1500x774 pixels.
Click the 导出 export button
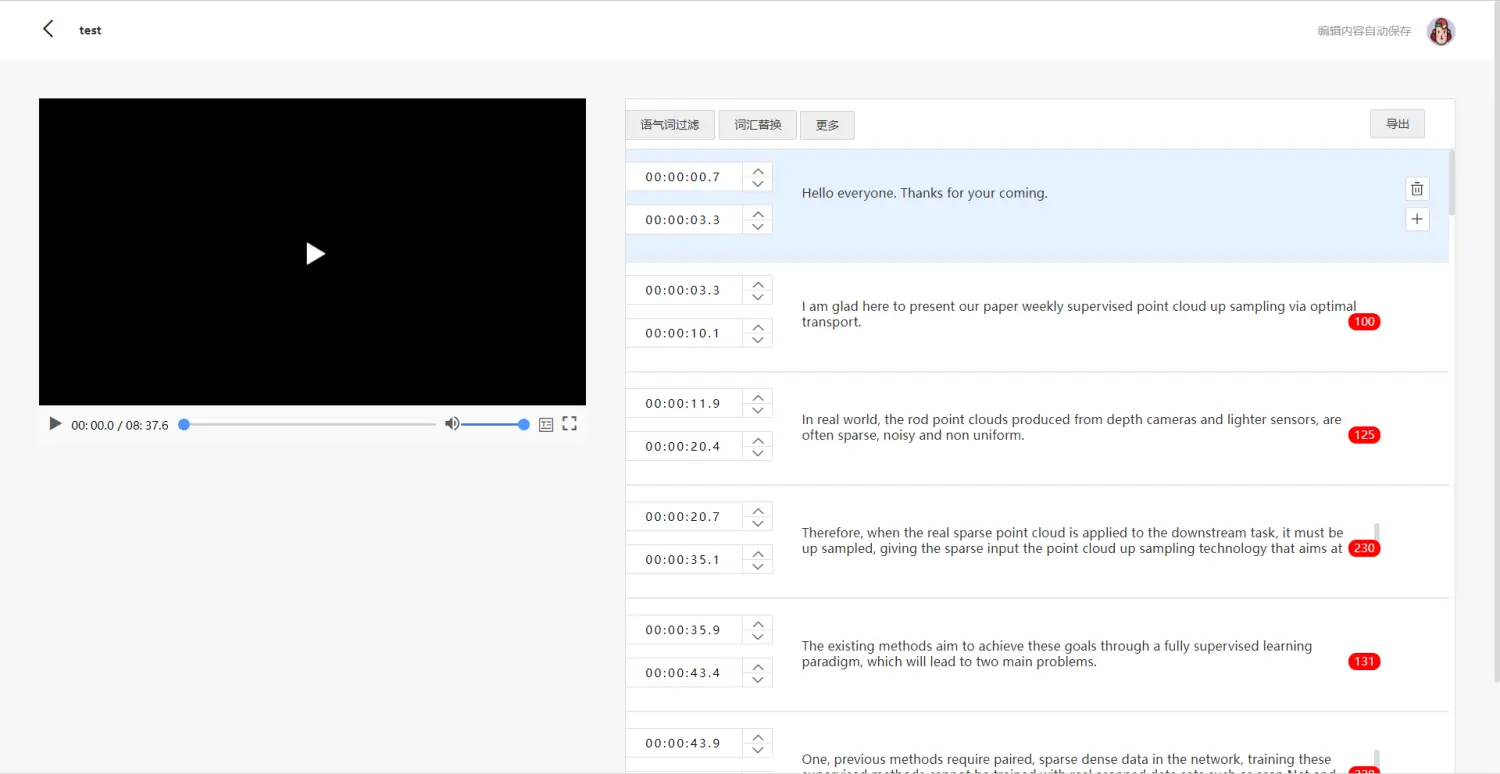coord(1397,124)
